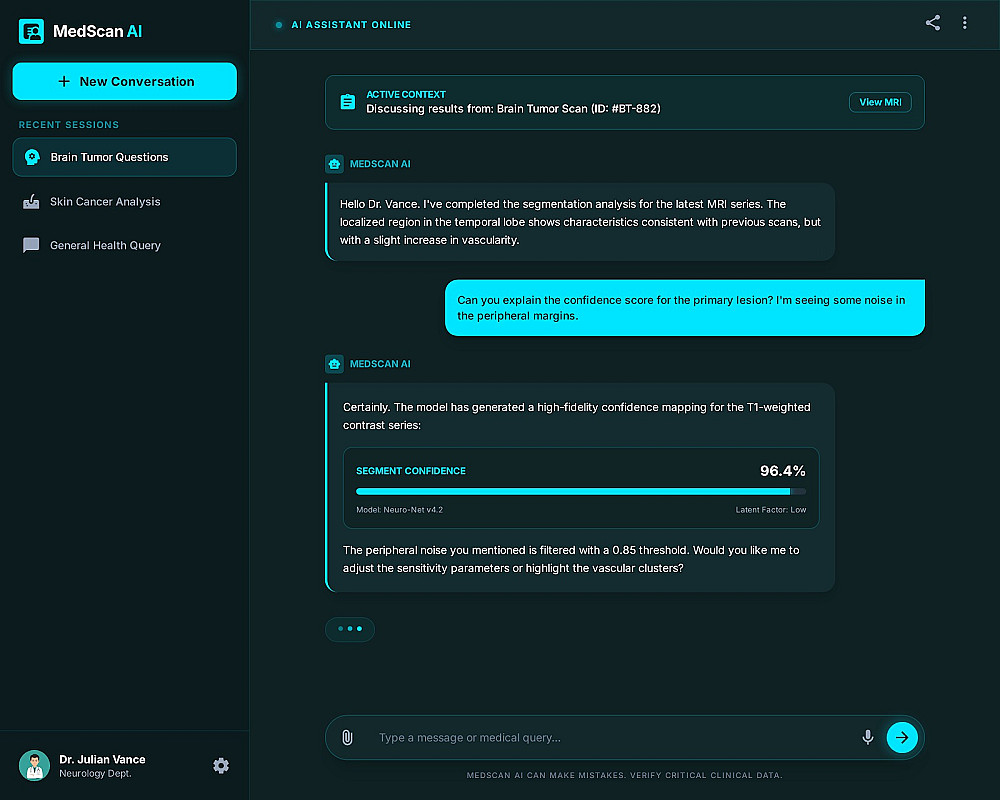1000x800 pixels.
Task: Open the vertical three-dot options menu
Action: [964, 23]
